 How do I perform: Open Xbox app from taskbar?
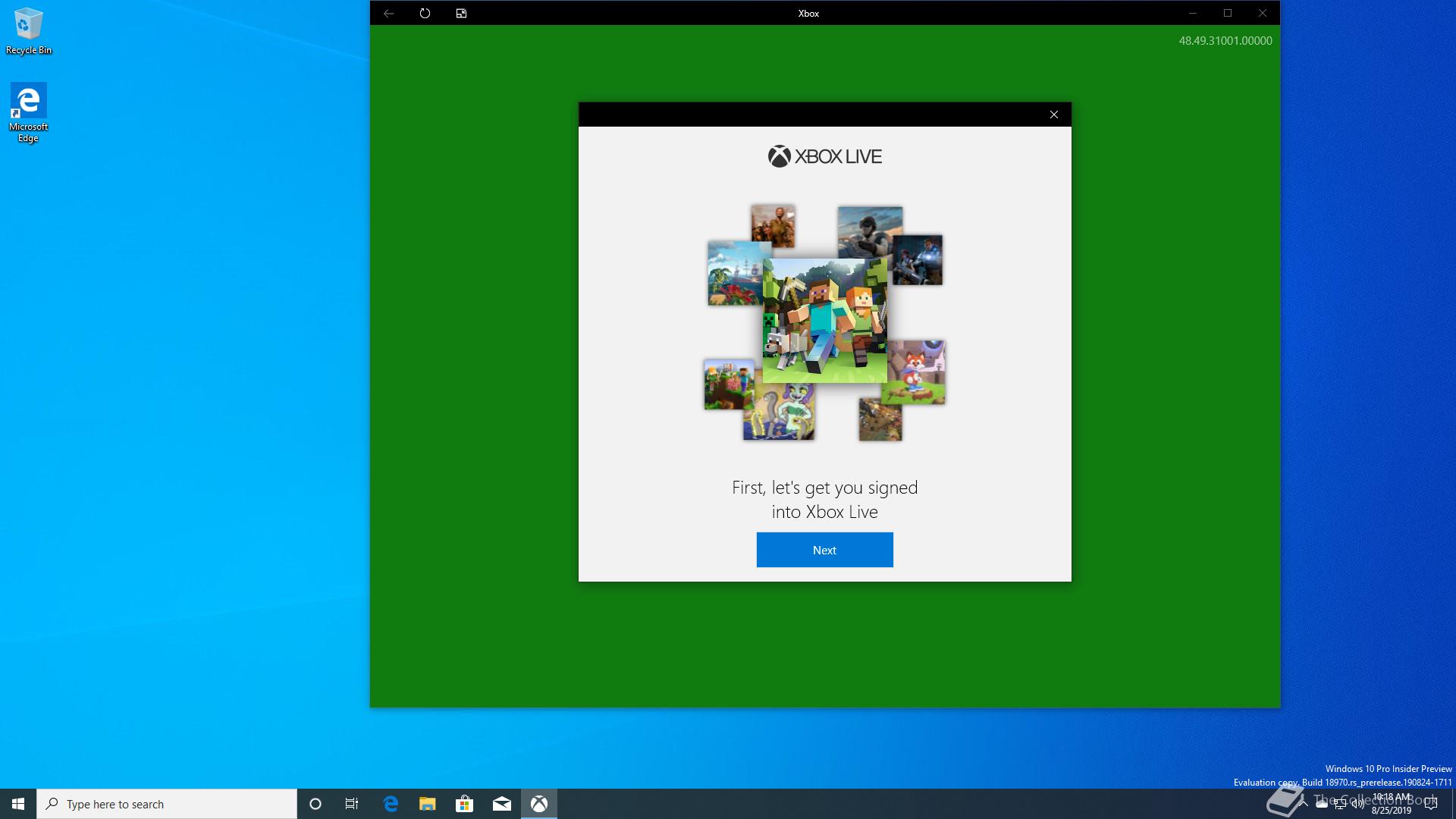(538, 804)
